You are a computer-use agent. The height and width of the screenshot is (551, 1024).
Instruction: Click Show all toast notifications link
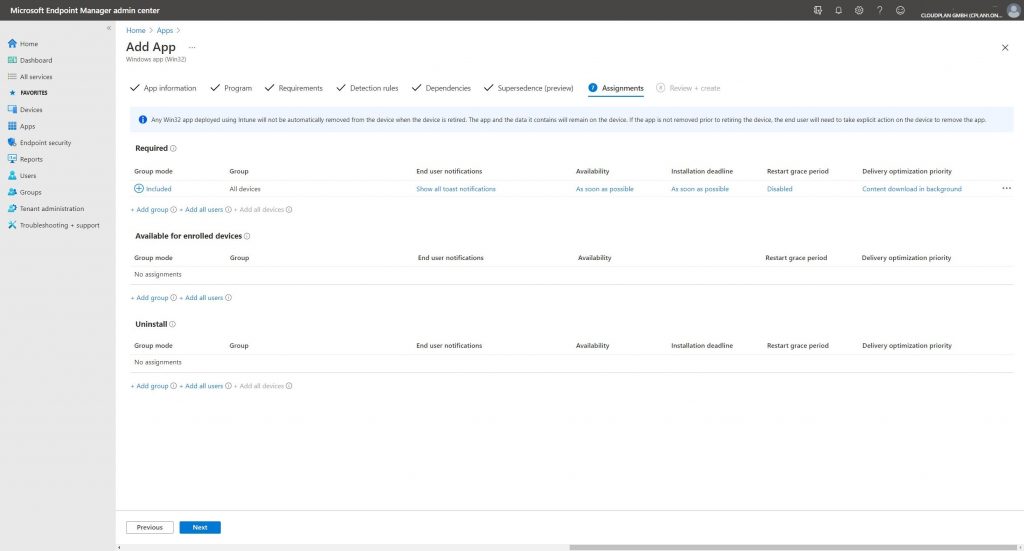pyautogui.click(x=456, y=189)
